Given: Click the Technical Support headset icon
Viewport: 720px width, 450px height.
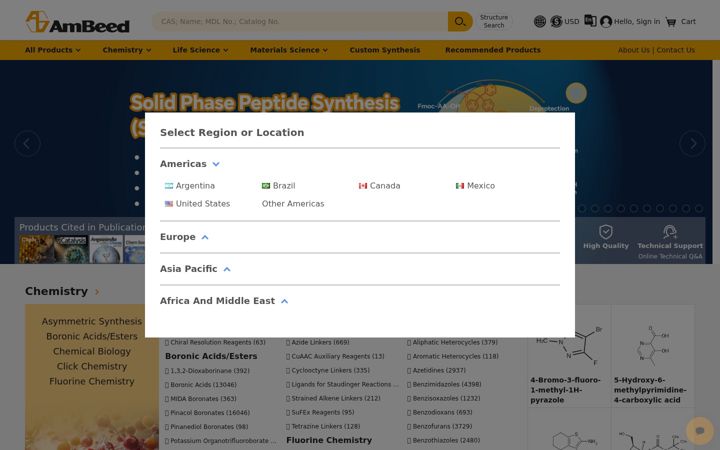Looking at the screenshot, I should pos(670,231).
